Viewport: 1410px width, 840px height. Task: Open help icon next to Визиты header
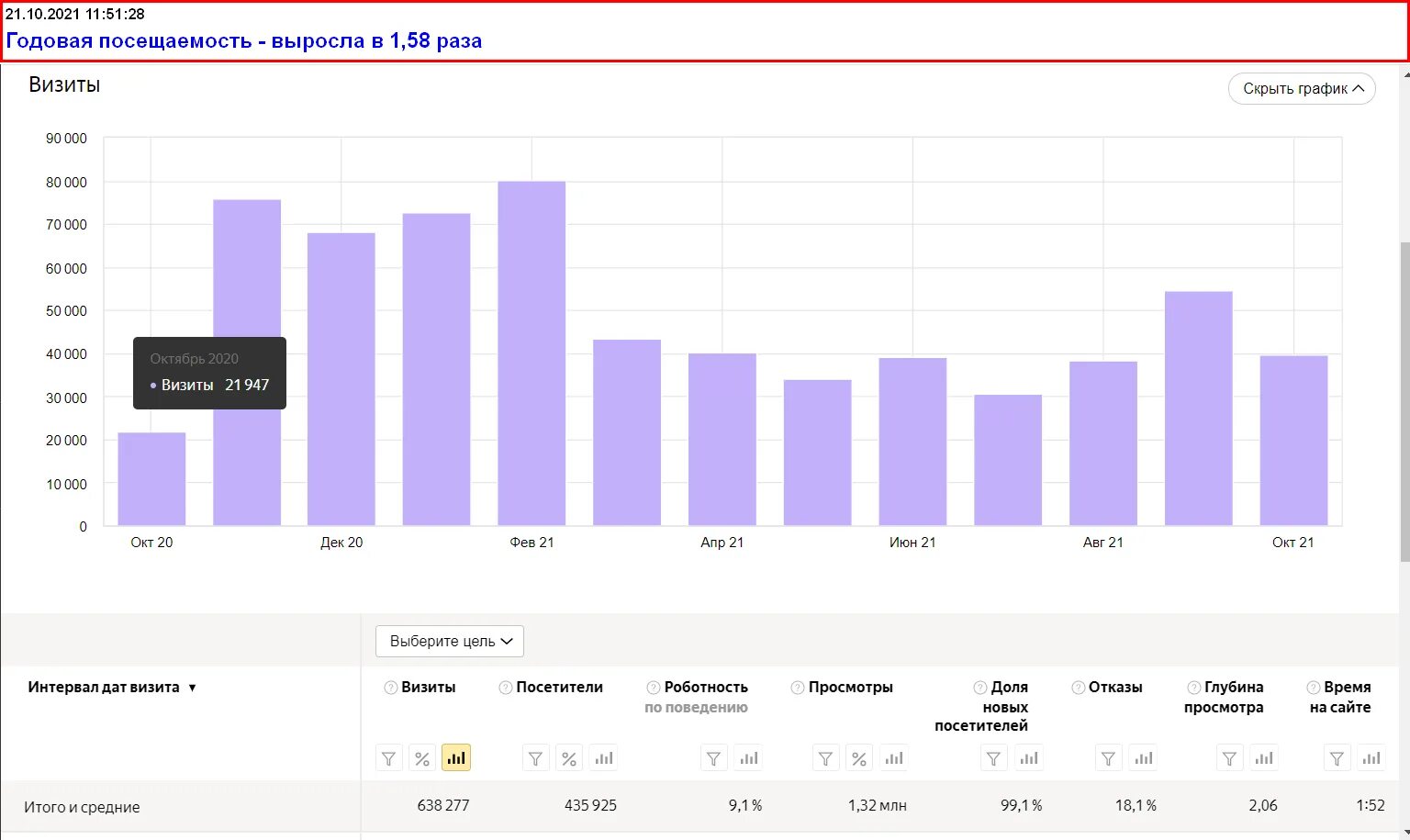coord(391,688)
